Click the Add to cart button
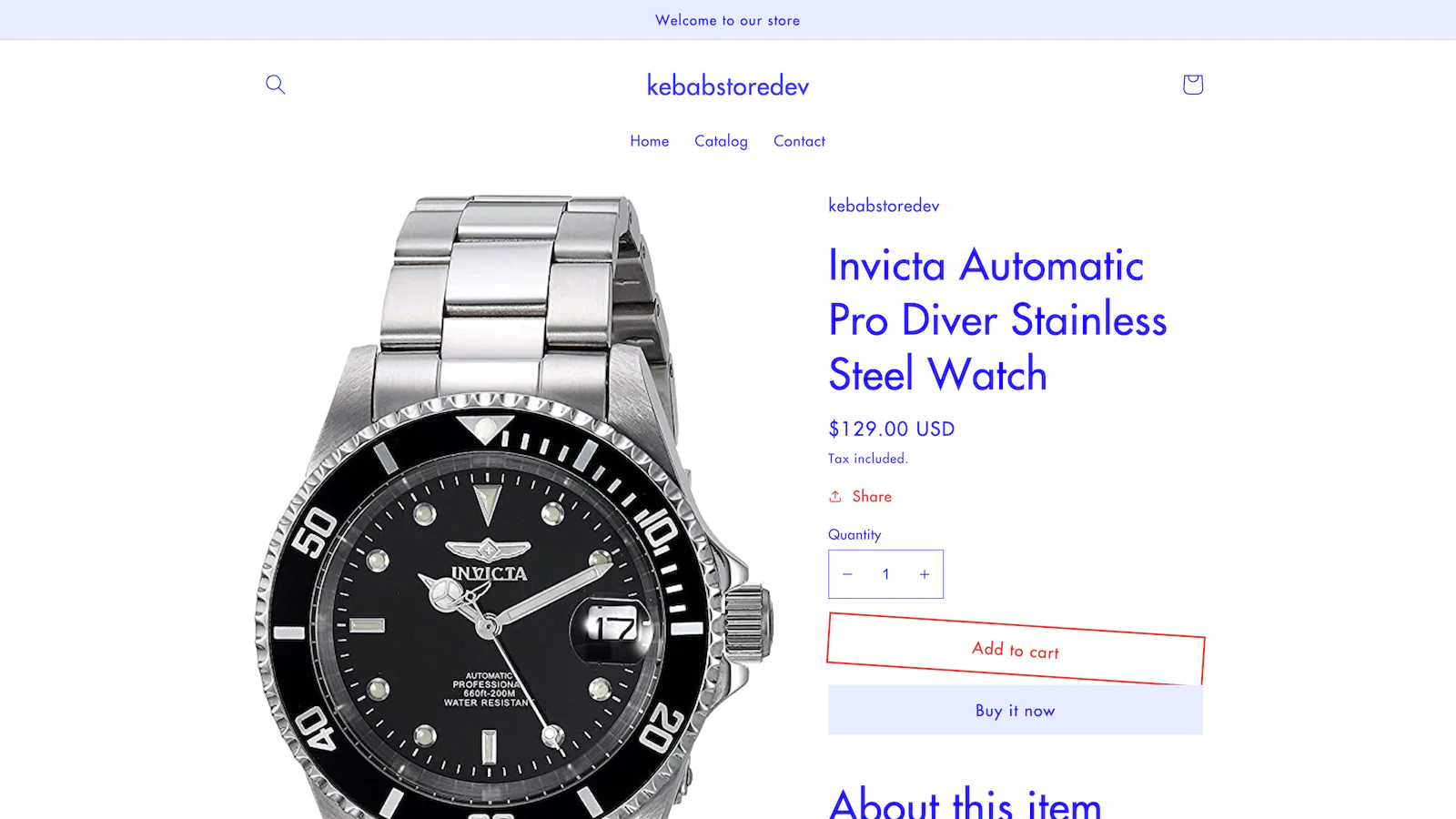Viewport: 1456px width, 819px height. 1016,649
